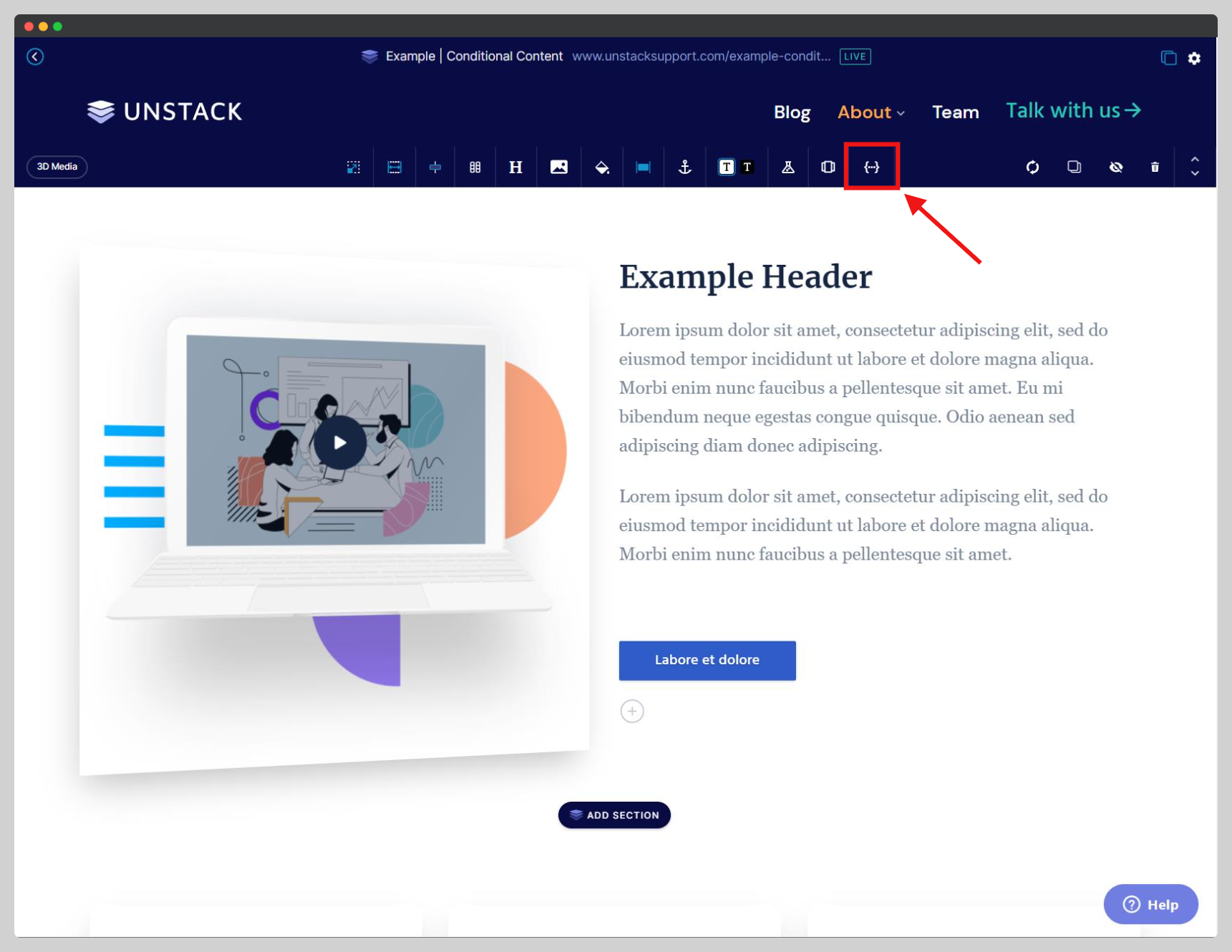Image resolution: width=1232 pixels, height=952 pixels.
Task: Toggle dark text color mode
Action: 726,167
